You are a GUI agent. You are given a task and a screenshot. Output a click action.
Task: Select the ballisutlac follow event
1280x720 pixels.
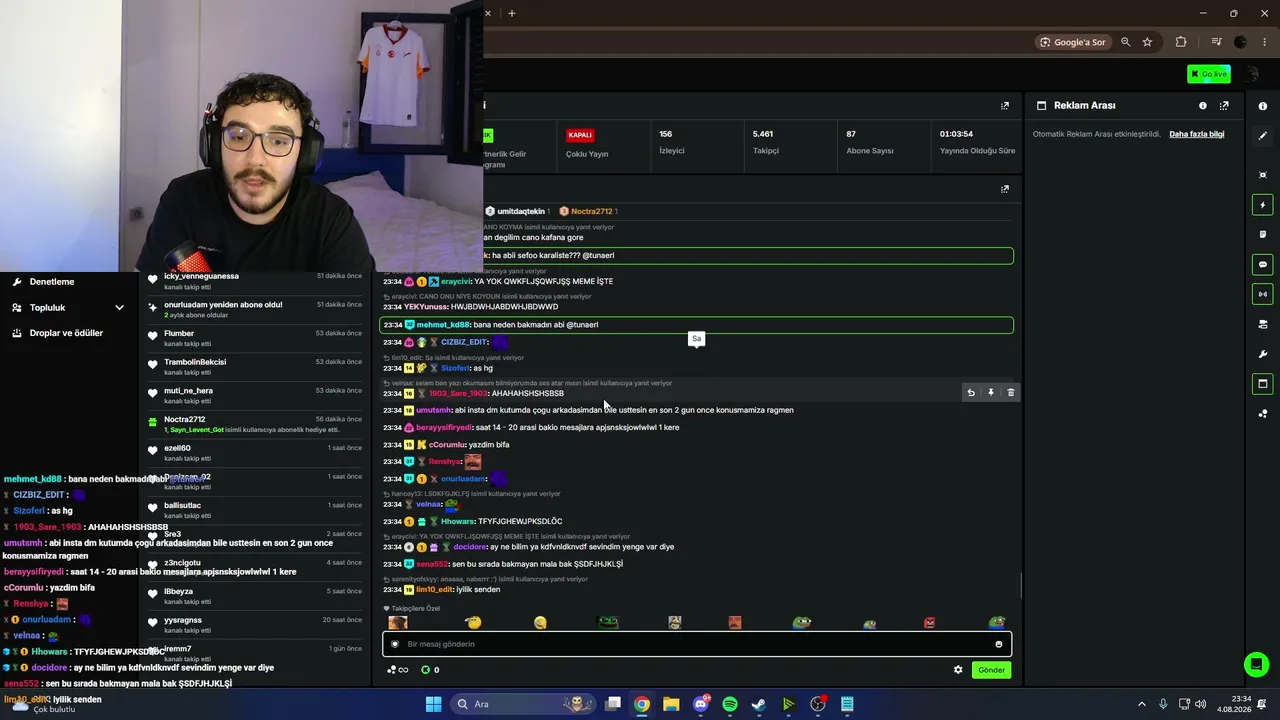pos(254,510)
